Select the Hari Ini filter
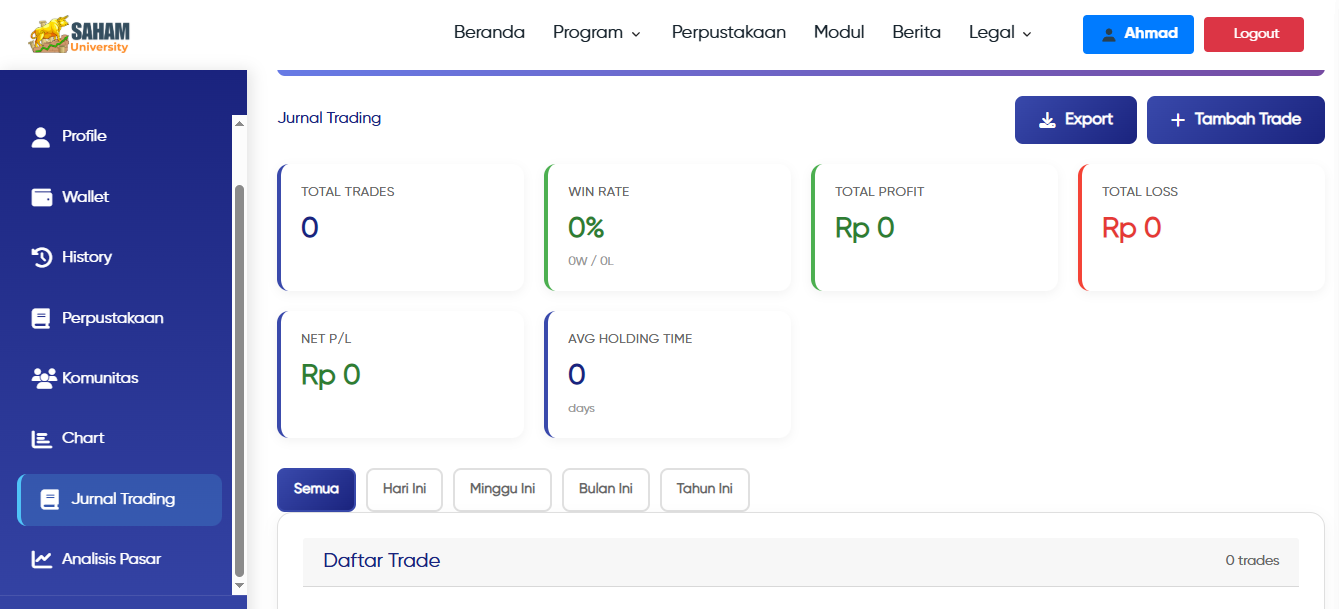 click(404, 489)
